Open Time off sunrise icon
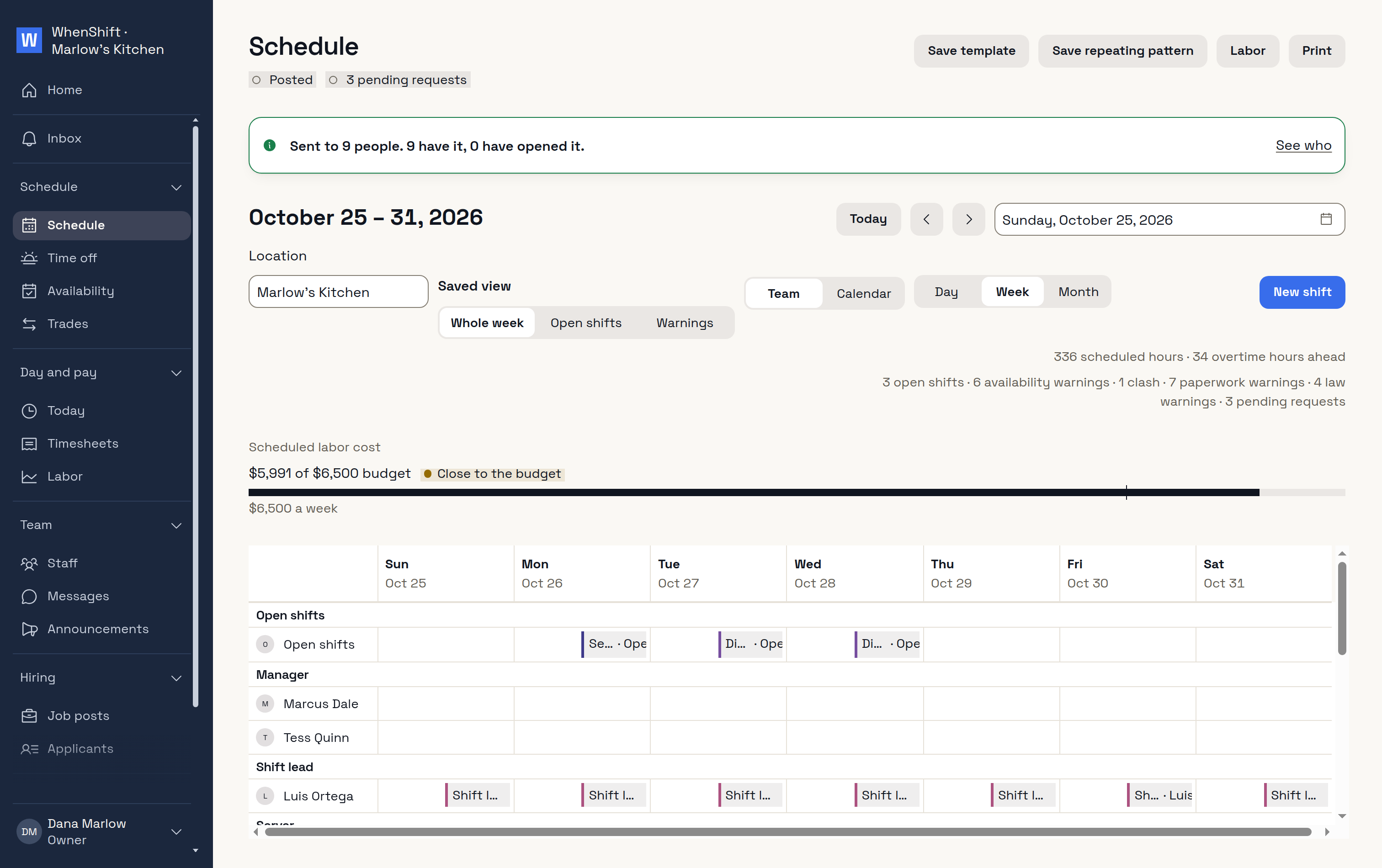 29,258
